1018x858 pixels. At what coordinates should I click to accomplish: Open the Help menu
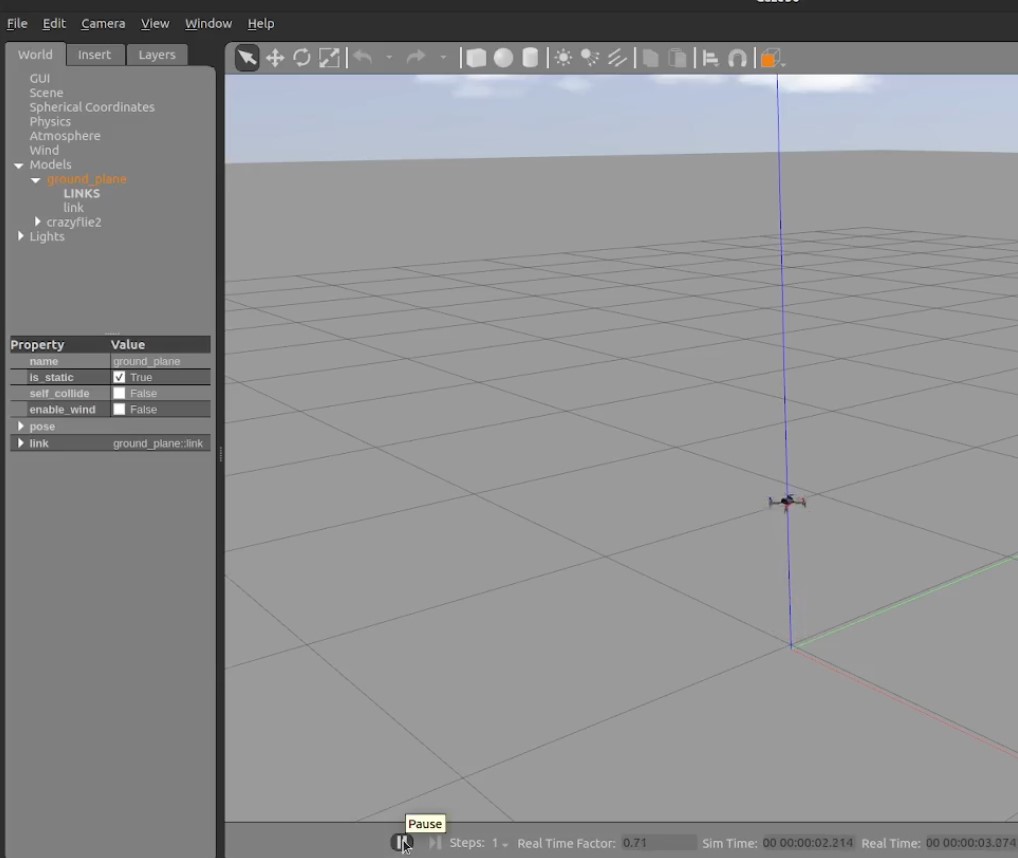click(260, 23)
